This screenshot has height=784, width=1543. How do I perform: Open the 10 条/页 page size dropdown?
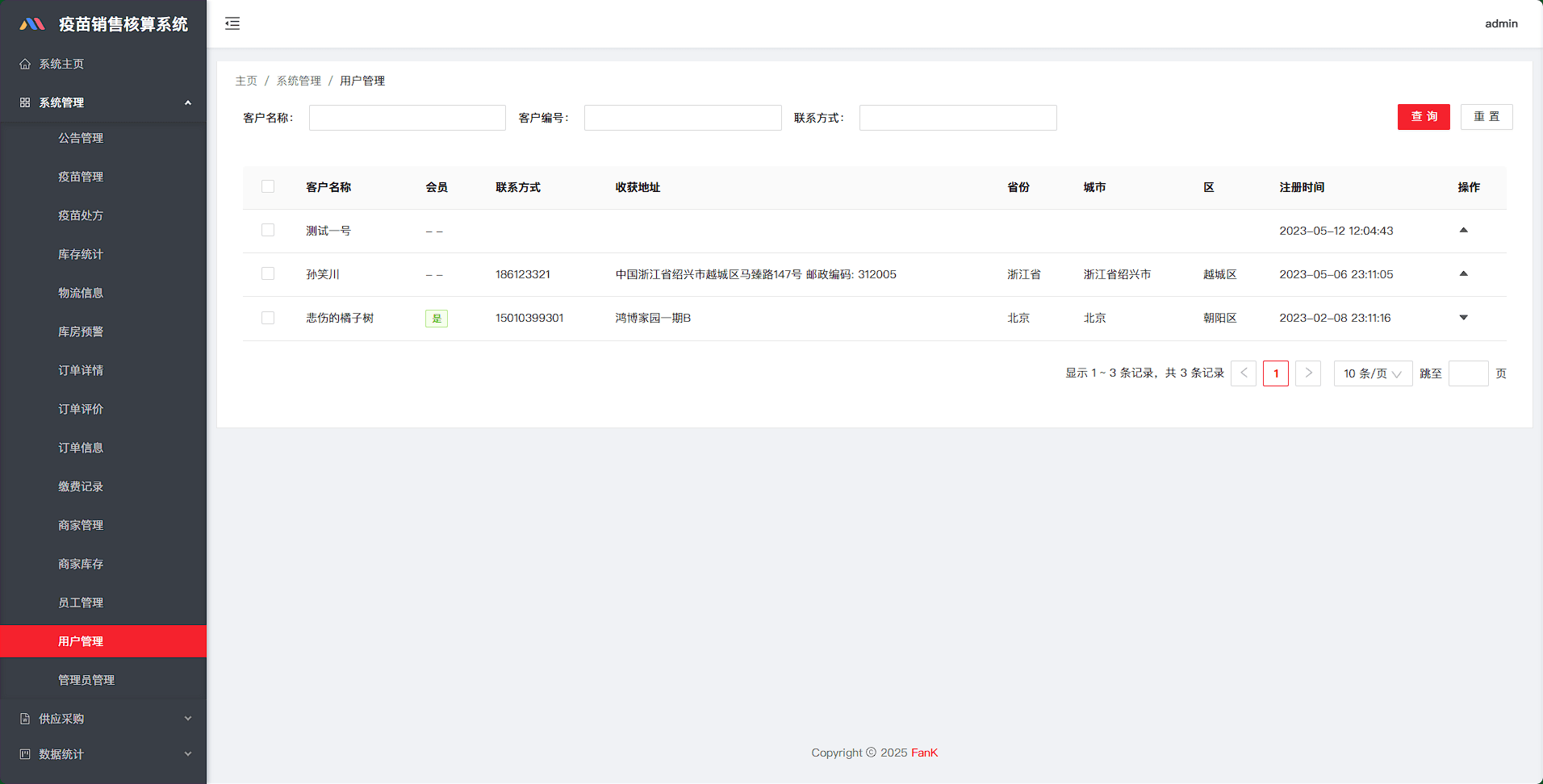1372,373
